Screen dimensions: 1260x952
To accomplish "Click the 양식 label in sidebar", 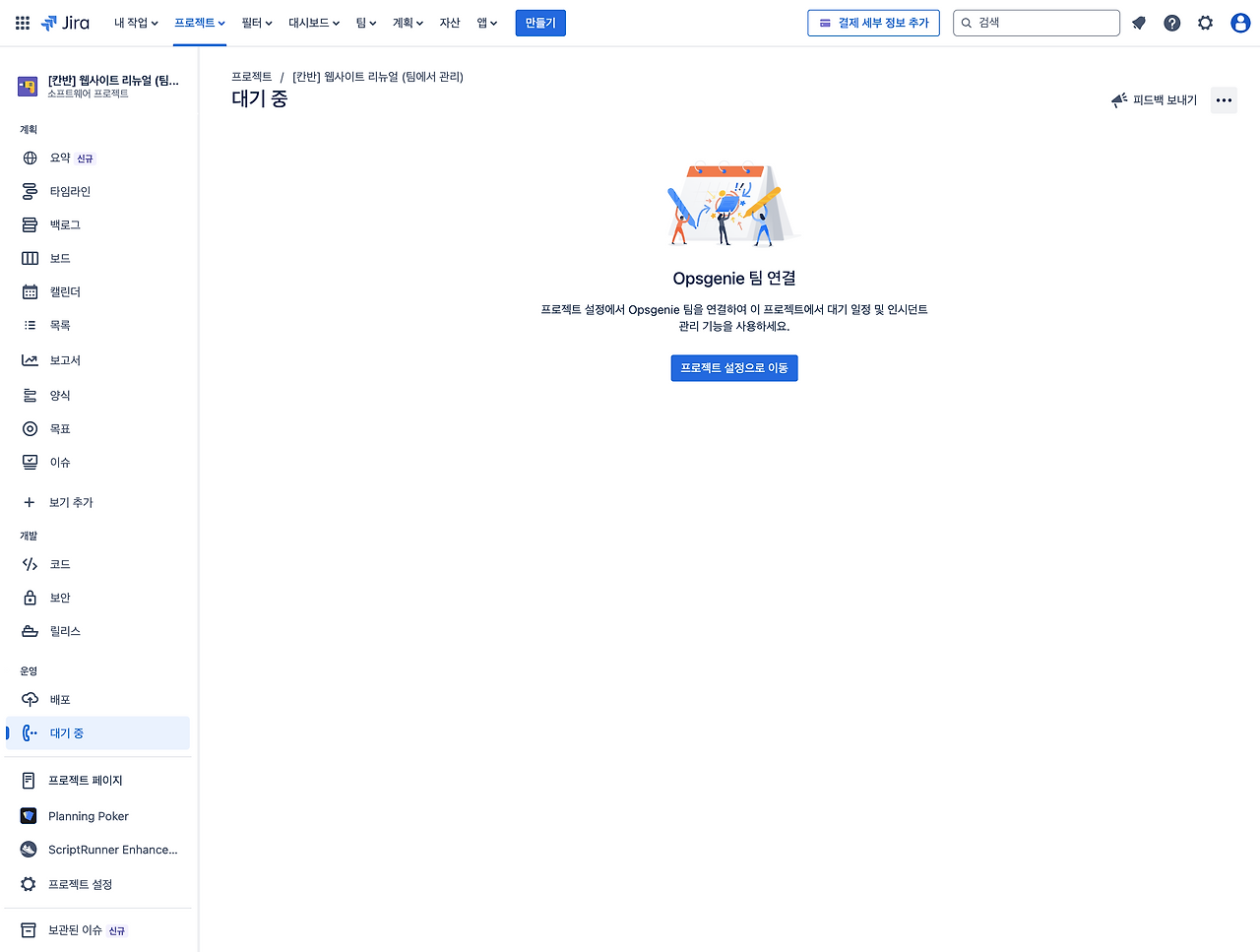I will click(60, 396).
